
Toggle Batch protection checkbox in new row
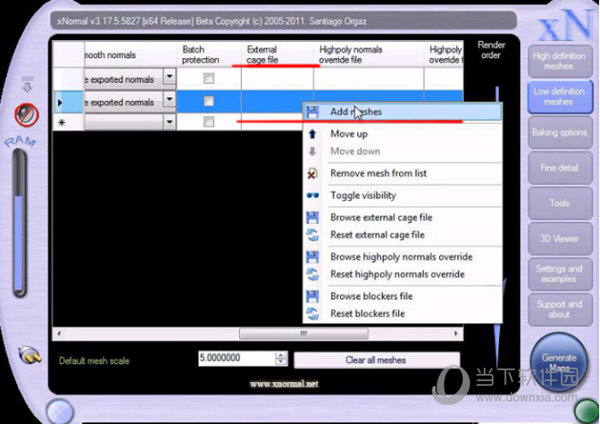click(209, 122)
